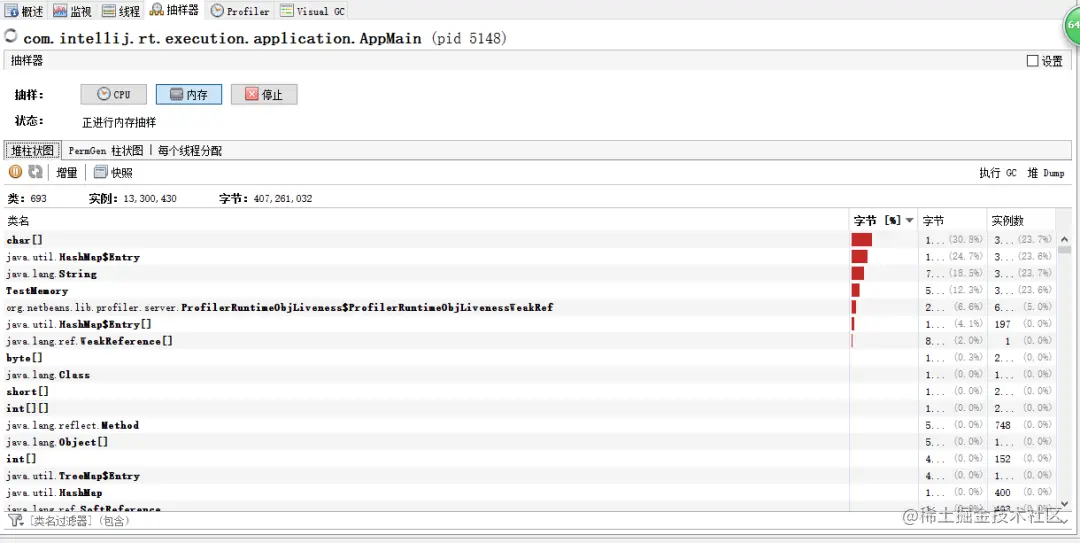
Task: Select the 抽样器 sampler tab
Action: (175, 10)
